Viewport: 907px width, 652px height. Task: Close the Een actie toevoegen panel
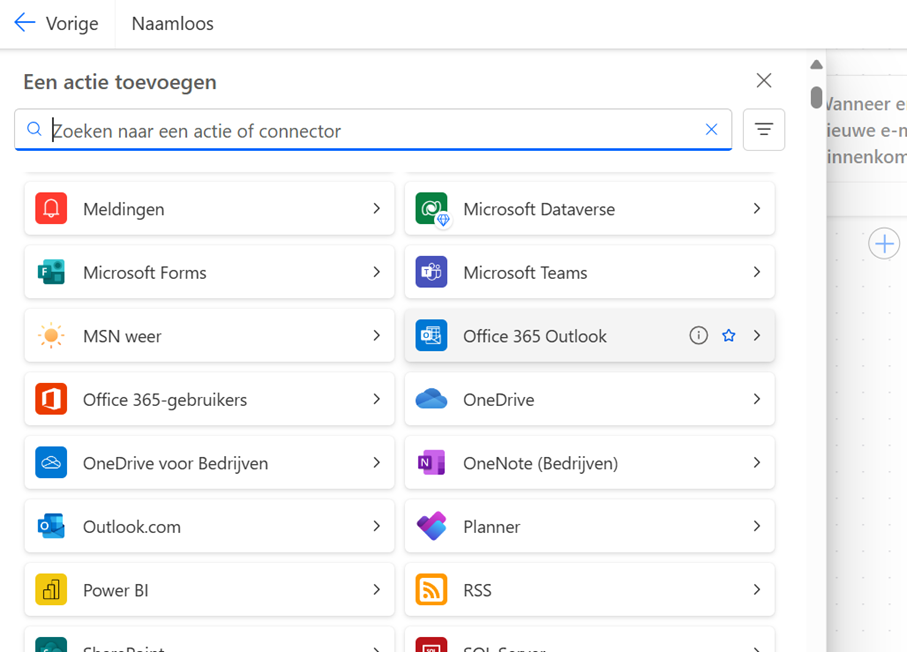(x=764, y=80)
